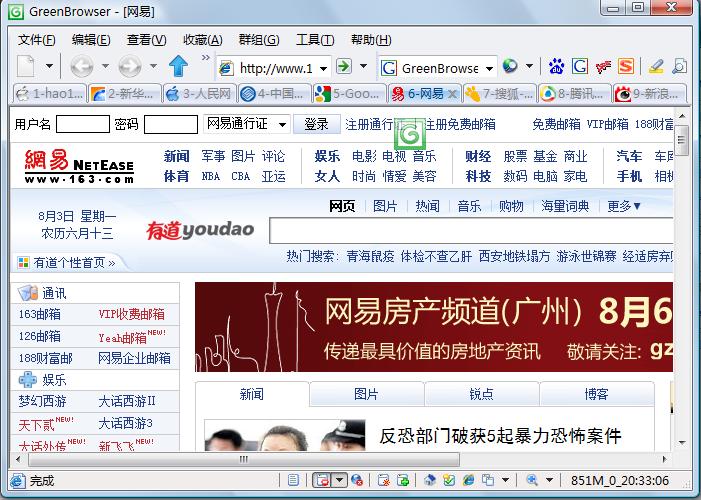Click the document page icon in status bar
Screen dimensions: 701x500
(x=293, y=480)
